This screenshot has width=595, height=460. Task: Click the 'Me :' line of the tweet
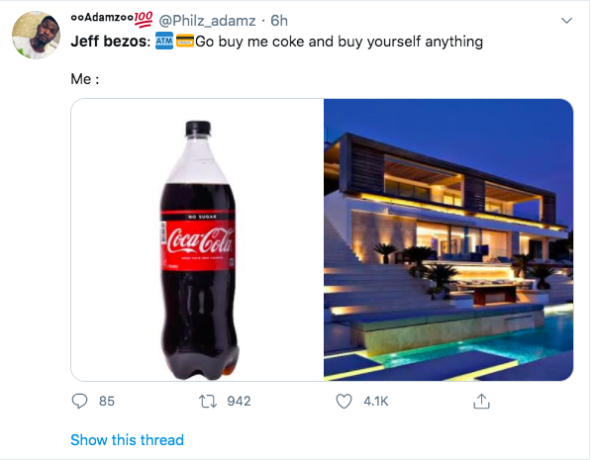click(85, 79)
